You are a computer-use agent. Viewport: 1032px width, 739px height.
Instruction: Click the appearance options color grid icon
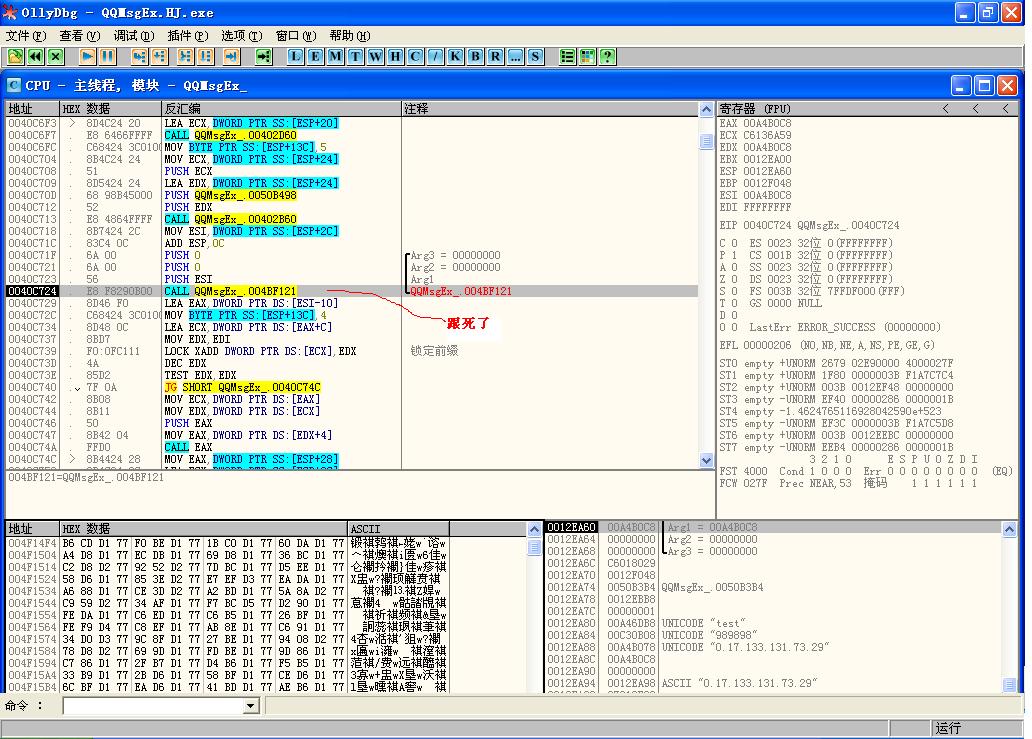pos(587,57)
